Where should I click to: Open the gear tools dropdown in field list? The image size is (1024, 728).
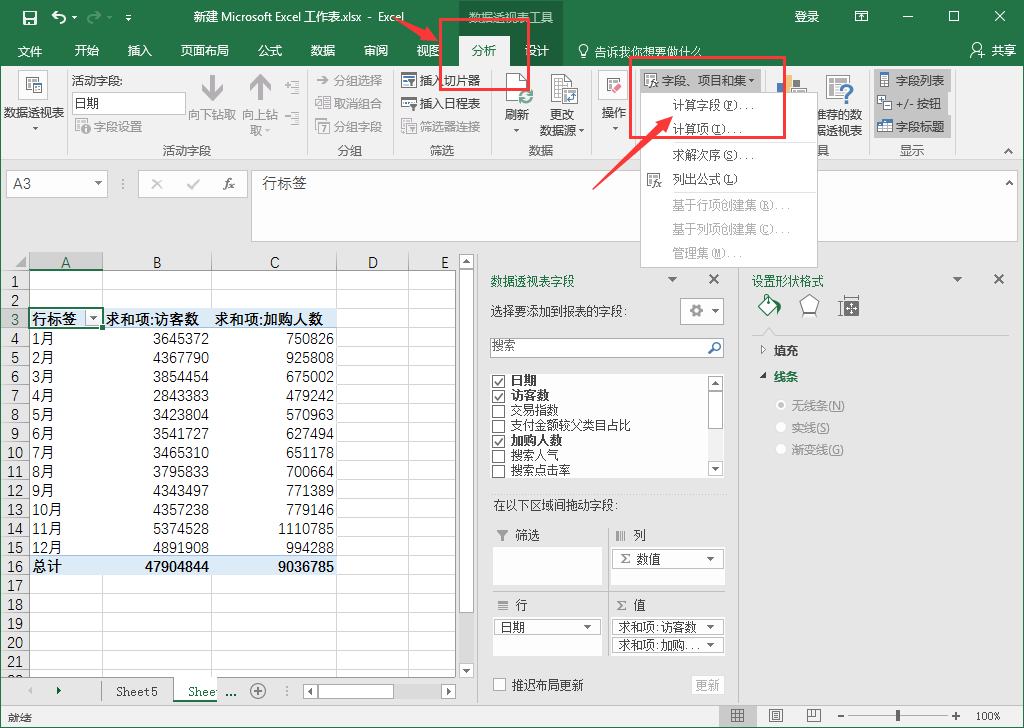(x=701, y=311)
